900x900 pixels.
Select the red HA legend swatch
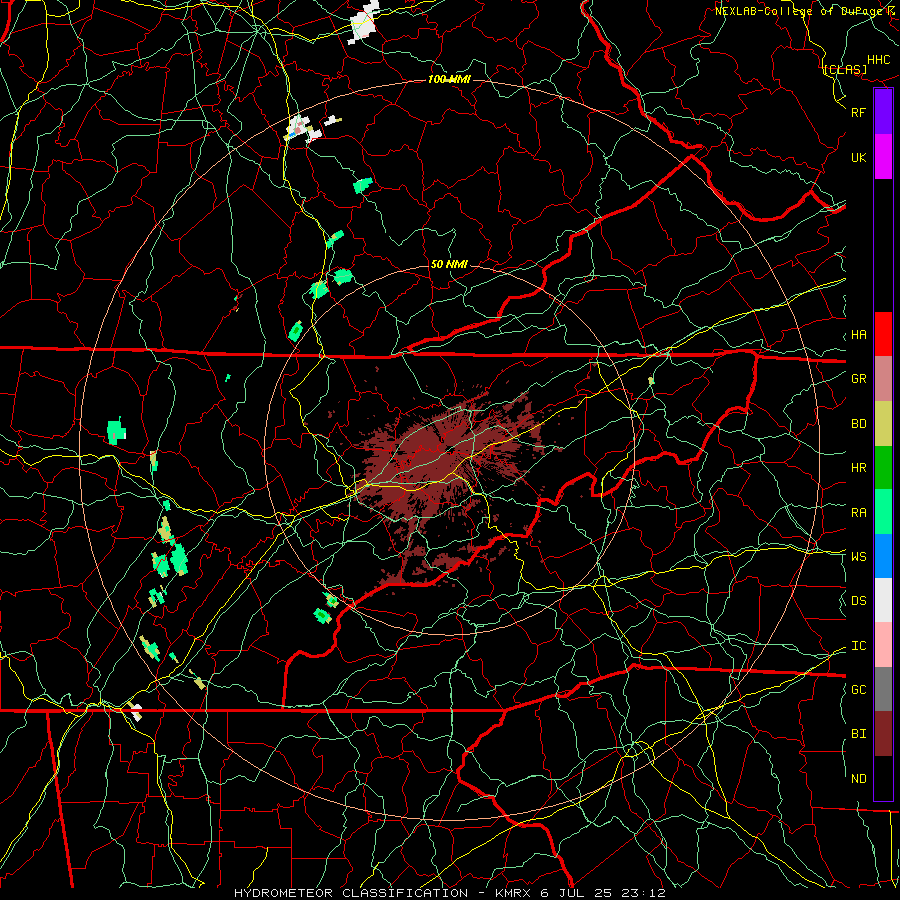coord(883,334)
